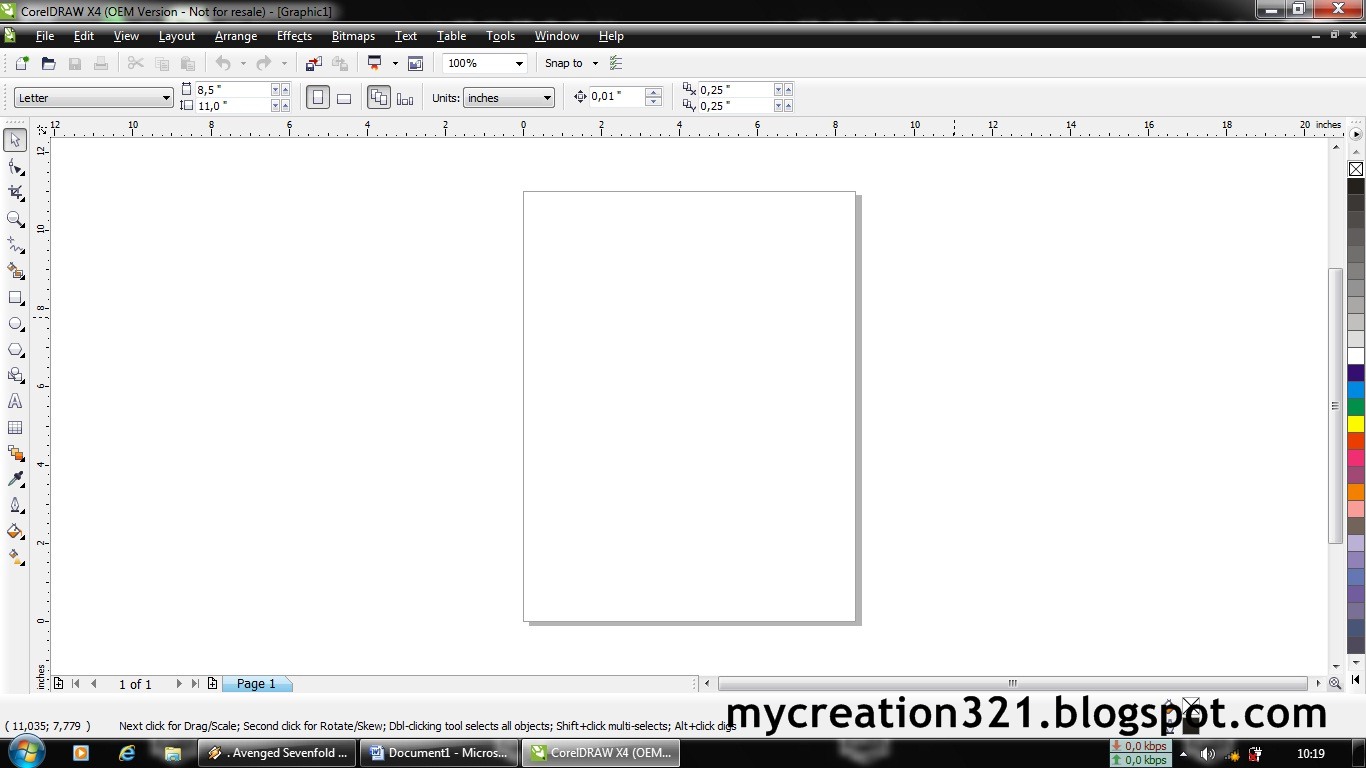Open the Units inches dropdown
The image size is (1366, 768).
[x=547, y=98]
